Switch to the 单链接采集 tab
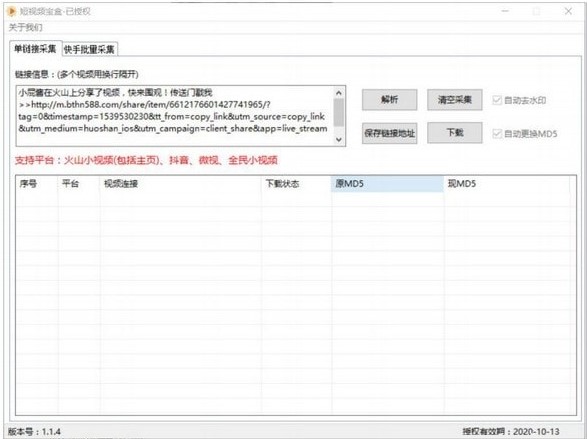 35,49
